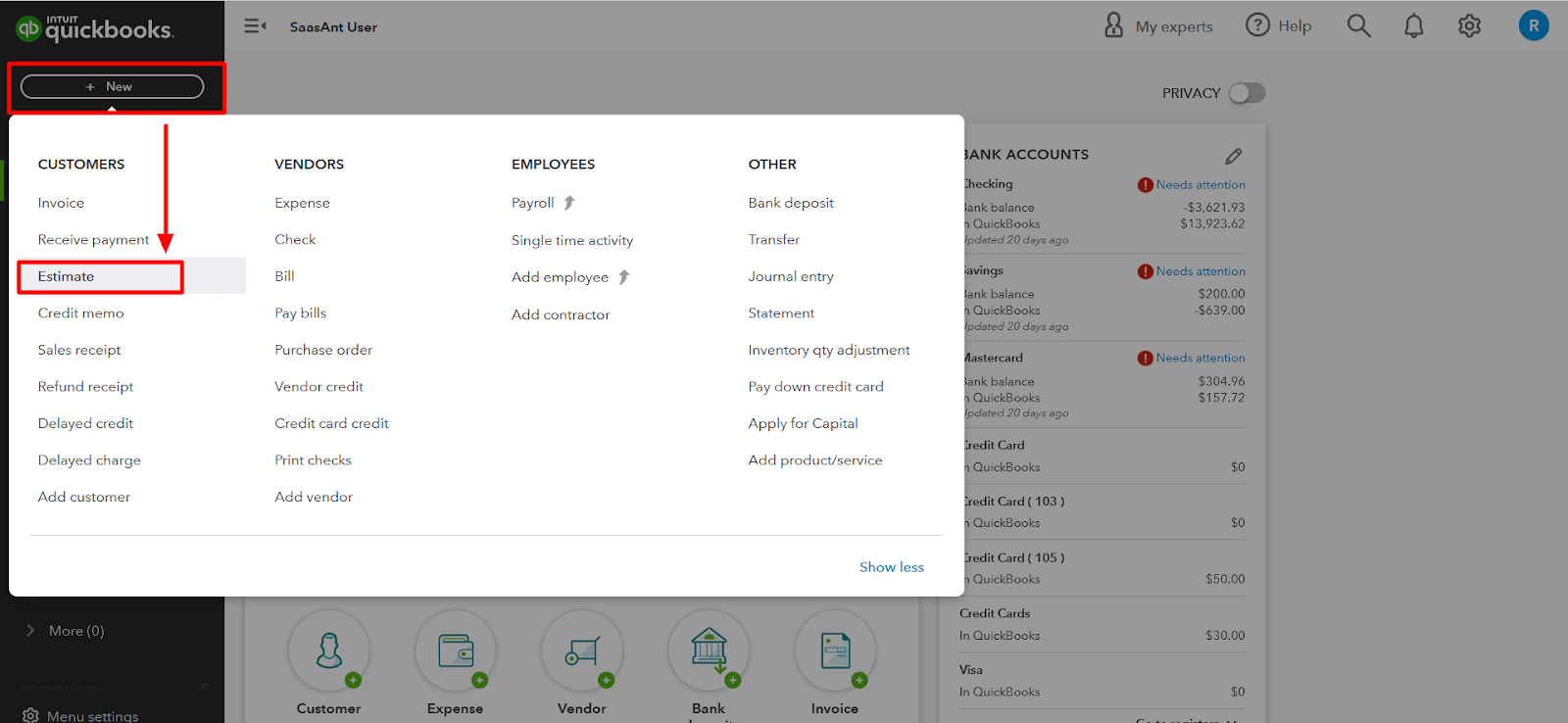Select Credit card credit
This screenshot has width=1568, height=723.
(x=331, y=423)
